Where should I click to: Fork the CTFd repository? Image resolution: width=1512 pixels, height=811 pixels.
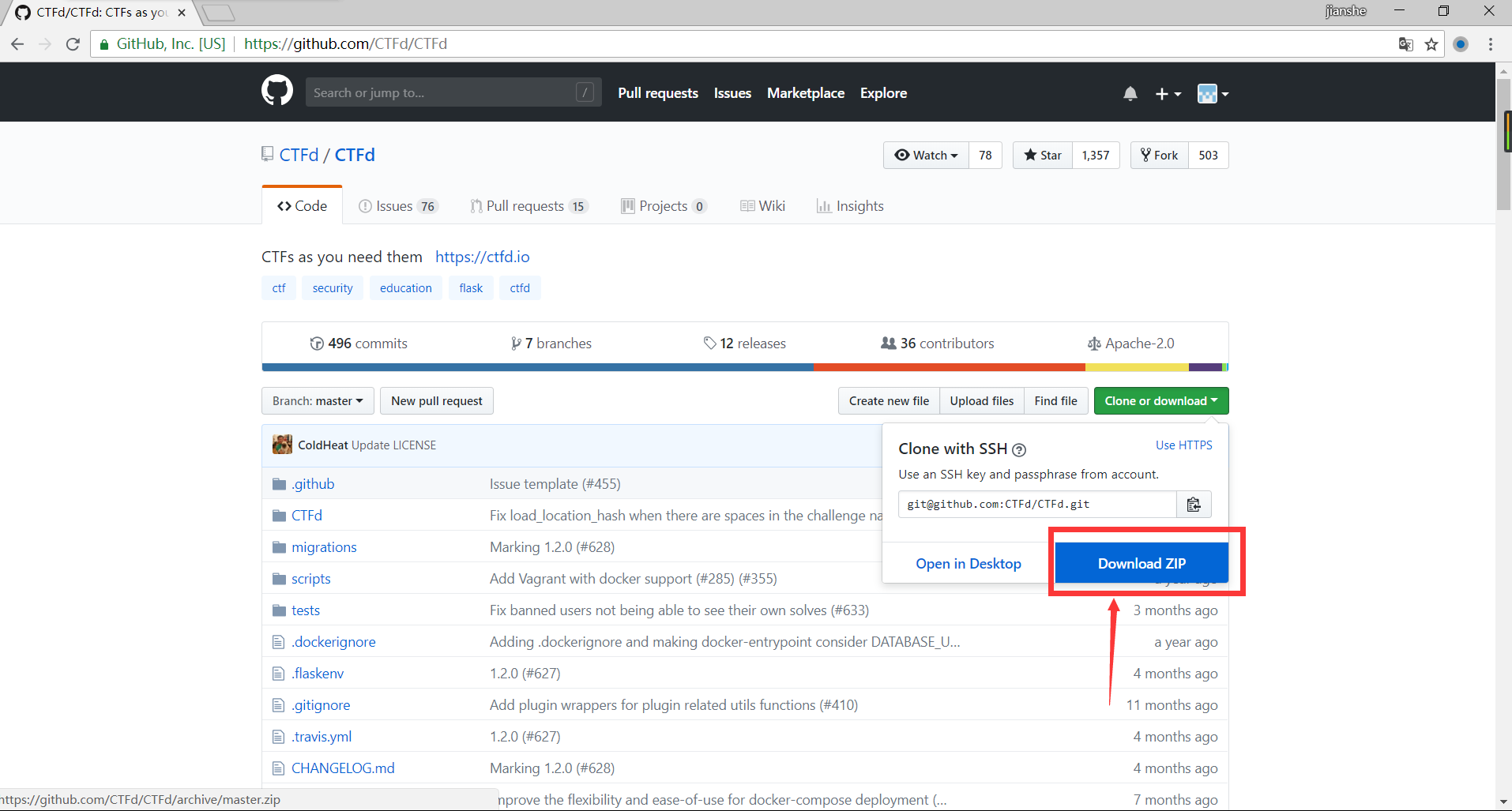(x=1160, y=155)
